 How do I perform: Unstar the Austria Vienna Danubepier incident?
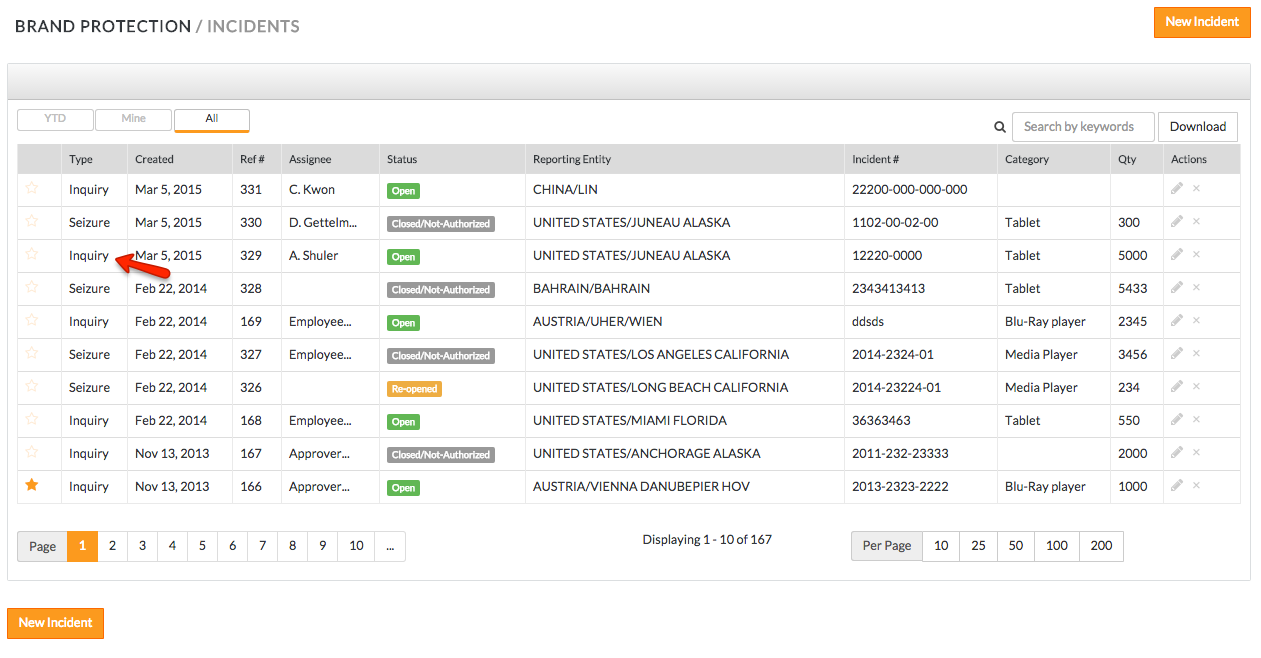click(32, 485)
